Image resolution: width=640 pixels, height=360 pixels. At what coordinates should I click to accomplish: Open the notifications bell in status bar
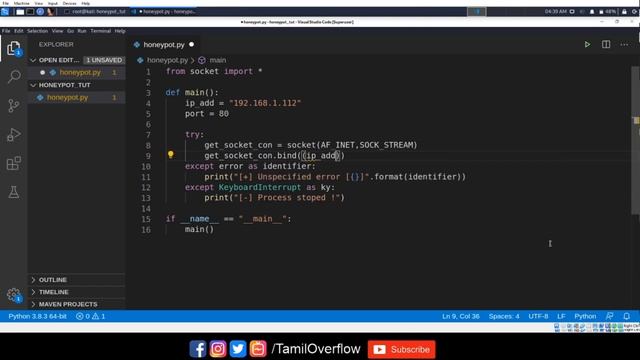pos(627,316)
